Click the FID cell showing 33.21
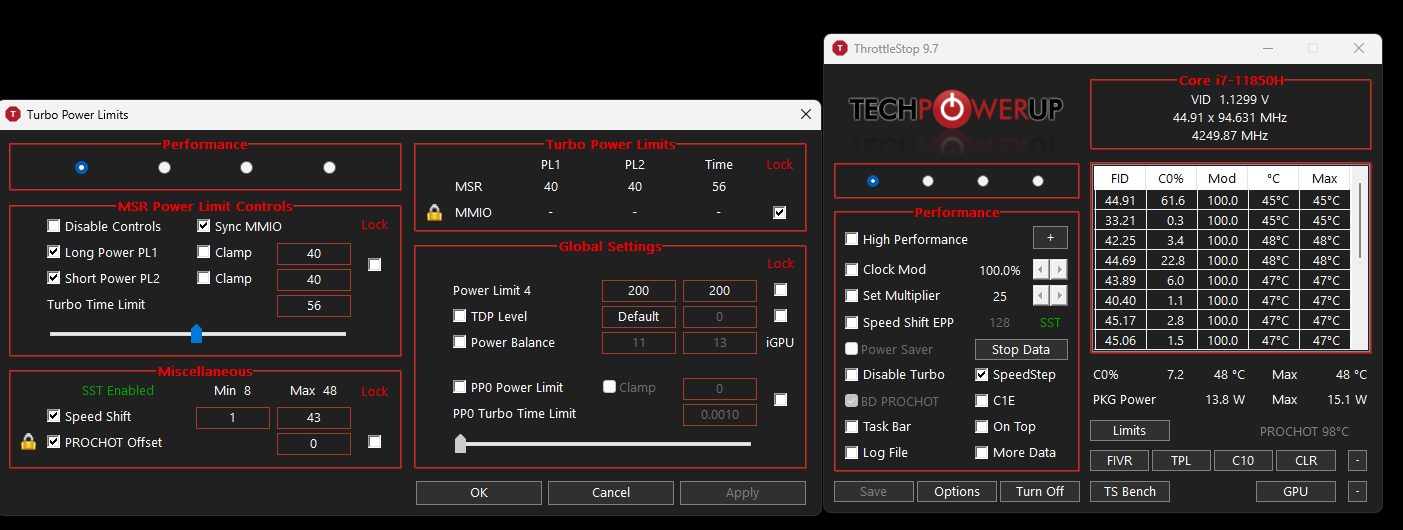 [x=1120, y=220]
